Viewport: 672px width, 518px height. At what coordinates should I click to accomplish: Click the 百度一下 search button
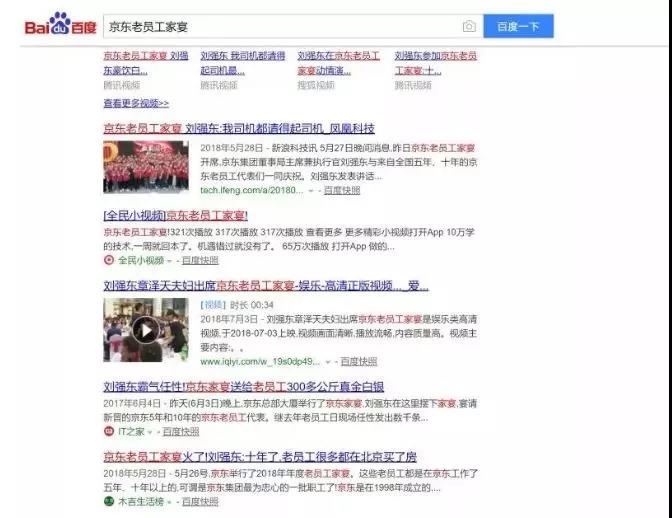(x=518, y=27)
